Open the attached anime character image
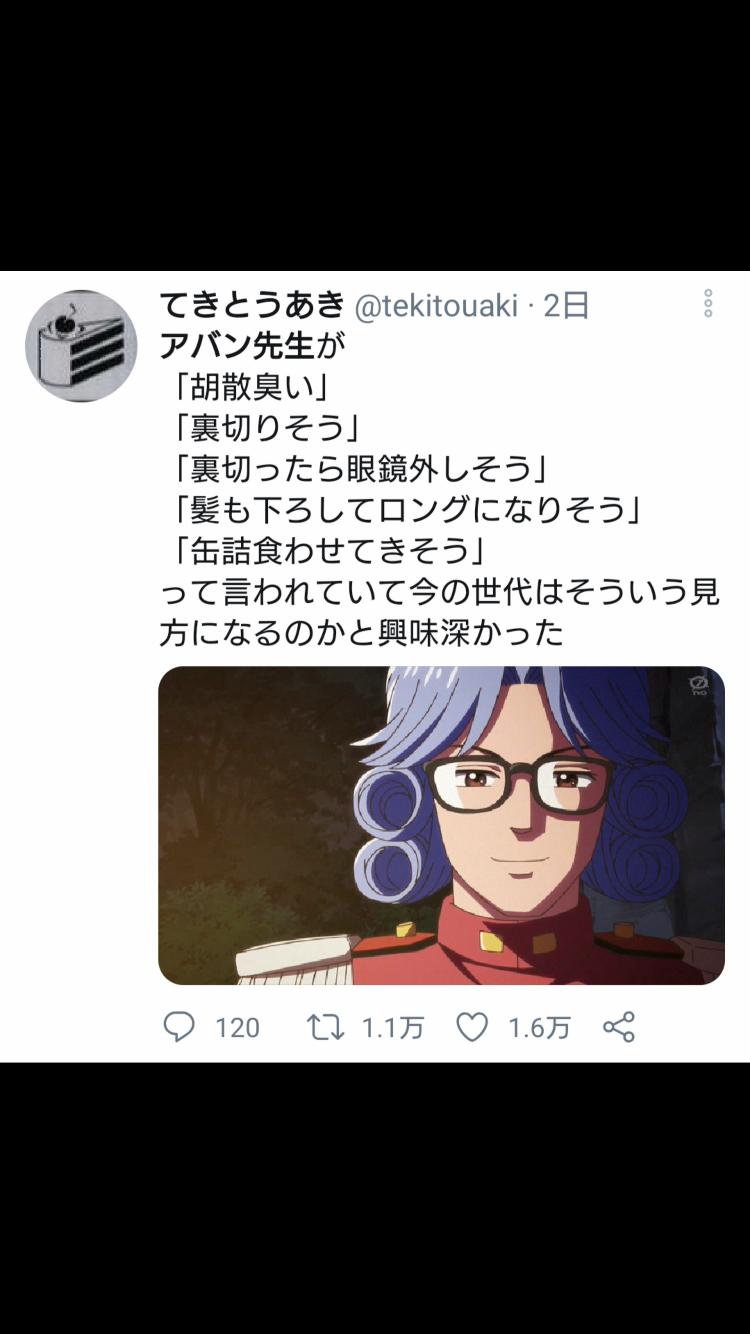Viewport: 750px width, 1334px height. tap(441, 825)
